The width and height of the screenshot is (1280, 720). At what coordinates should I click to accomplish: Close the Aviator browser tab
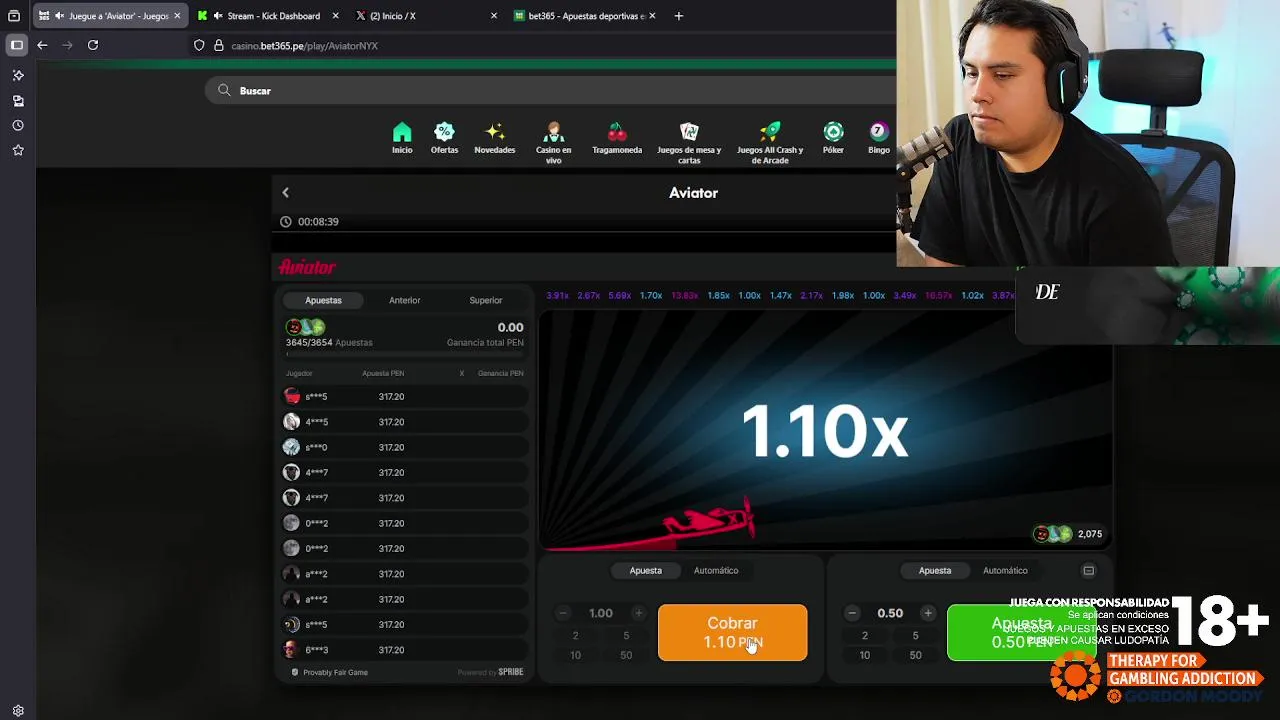tap(177, 16)
